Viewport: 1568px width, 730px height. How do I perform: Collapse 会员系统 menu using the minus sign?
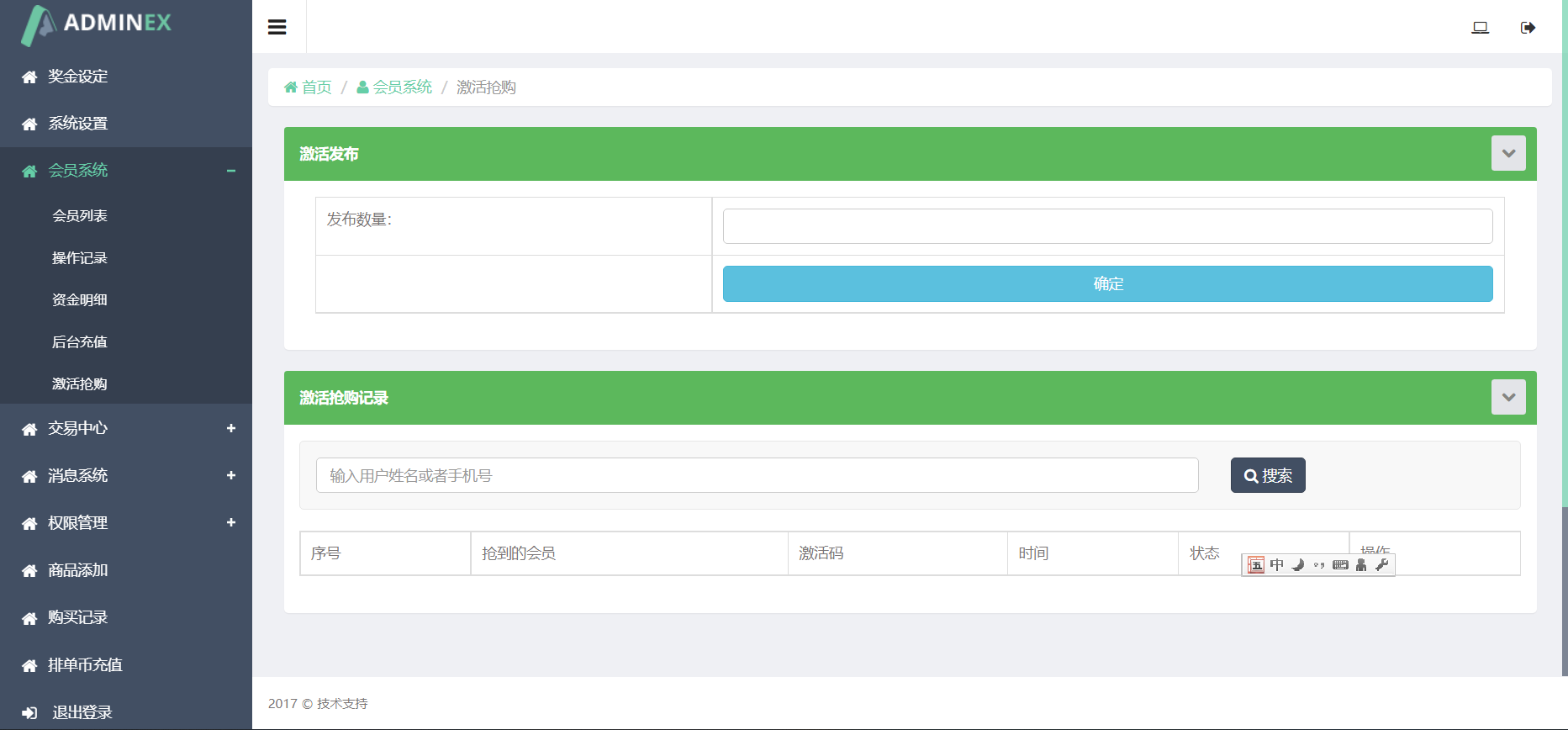click(231, 171)
